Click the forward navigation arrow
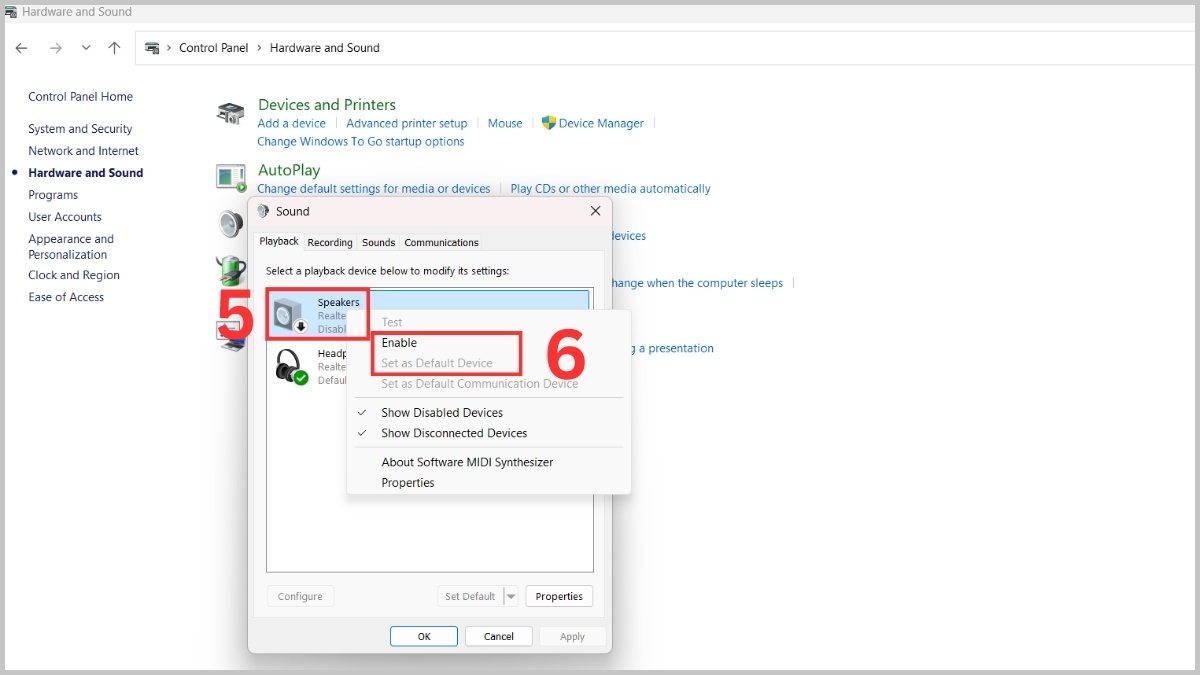 coord(55,48)
